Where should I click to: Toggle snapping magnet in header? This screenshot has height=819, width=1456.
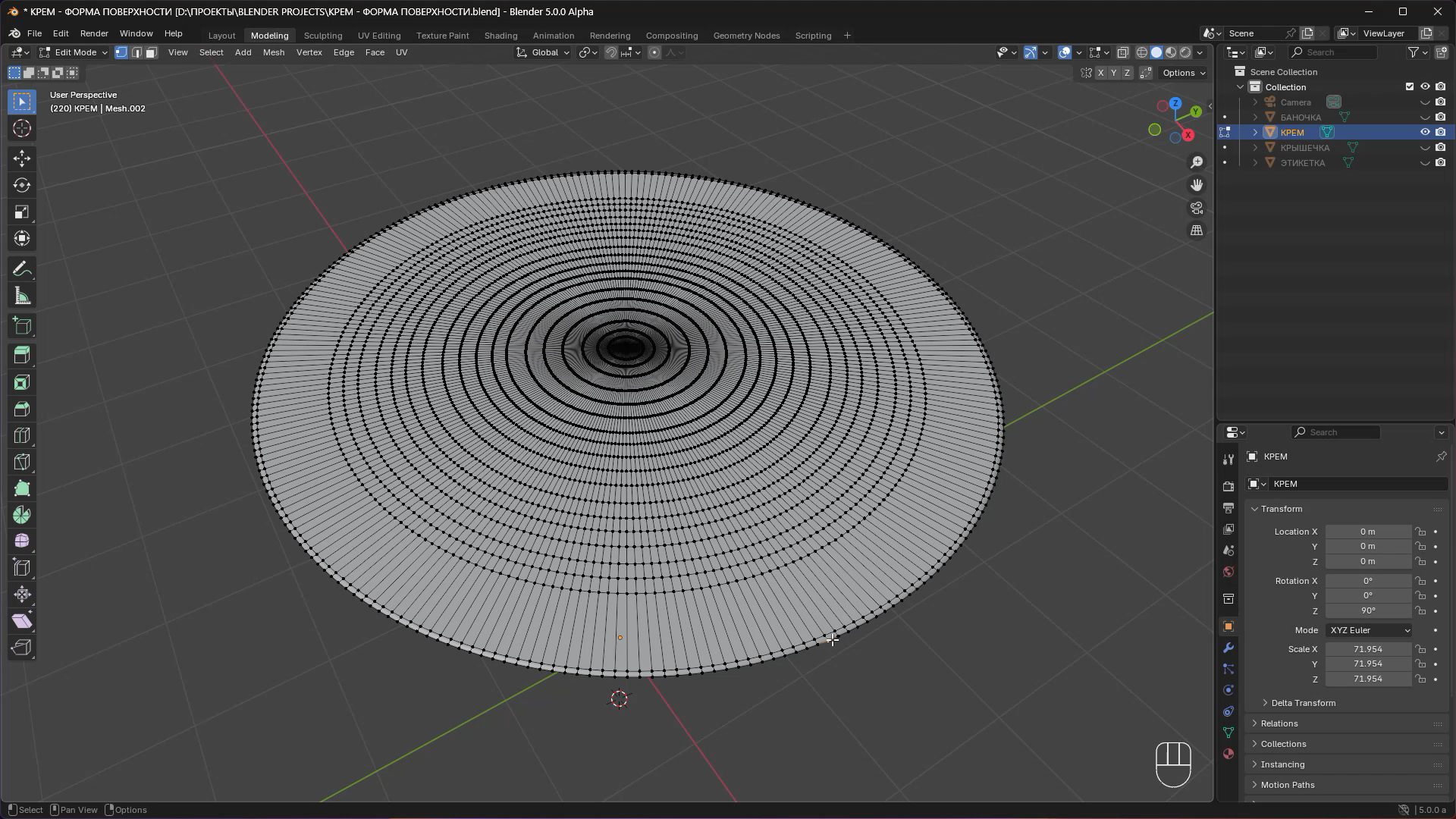[x=611, y=52]
